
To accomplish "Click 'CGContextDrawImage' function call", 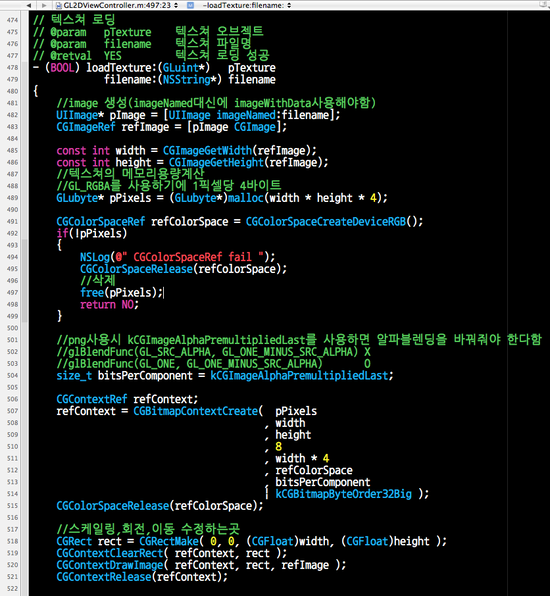I will (109, 565).
